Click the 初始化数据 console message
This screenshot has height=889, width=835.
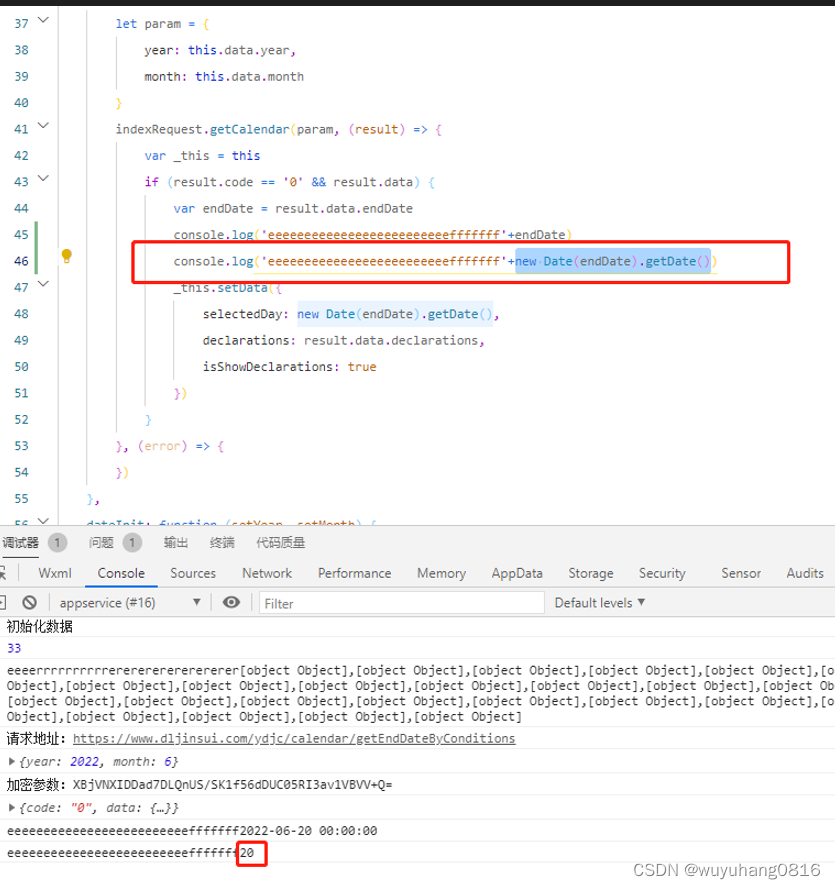coord(39,626)
